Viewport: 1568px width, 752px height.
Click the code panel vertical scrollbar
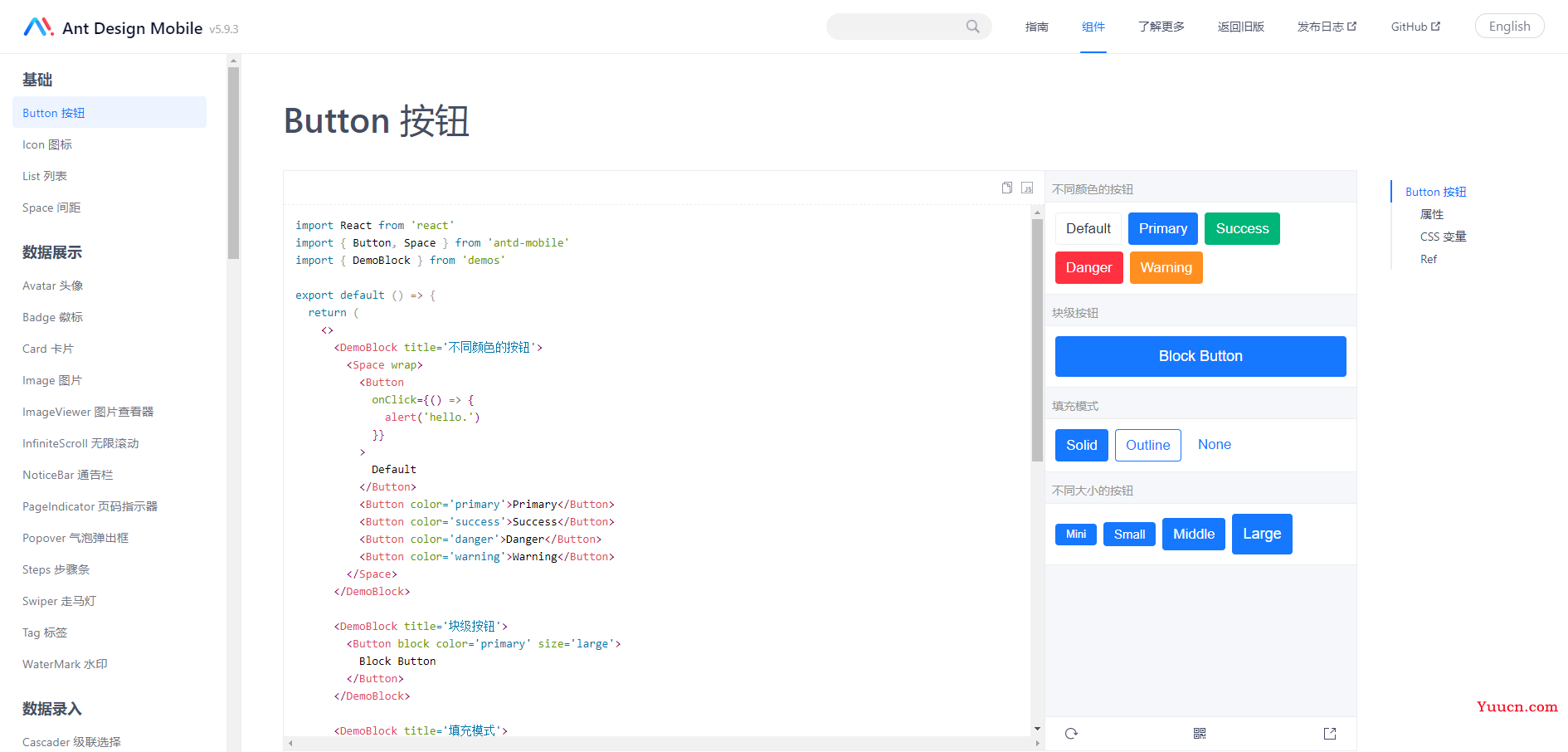1037,340
